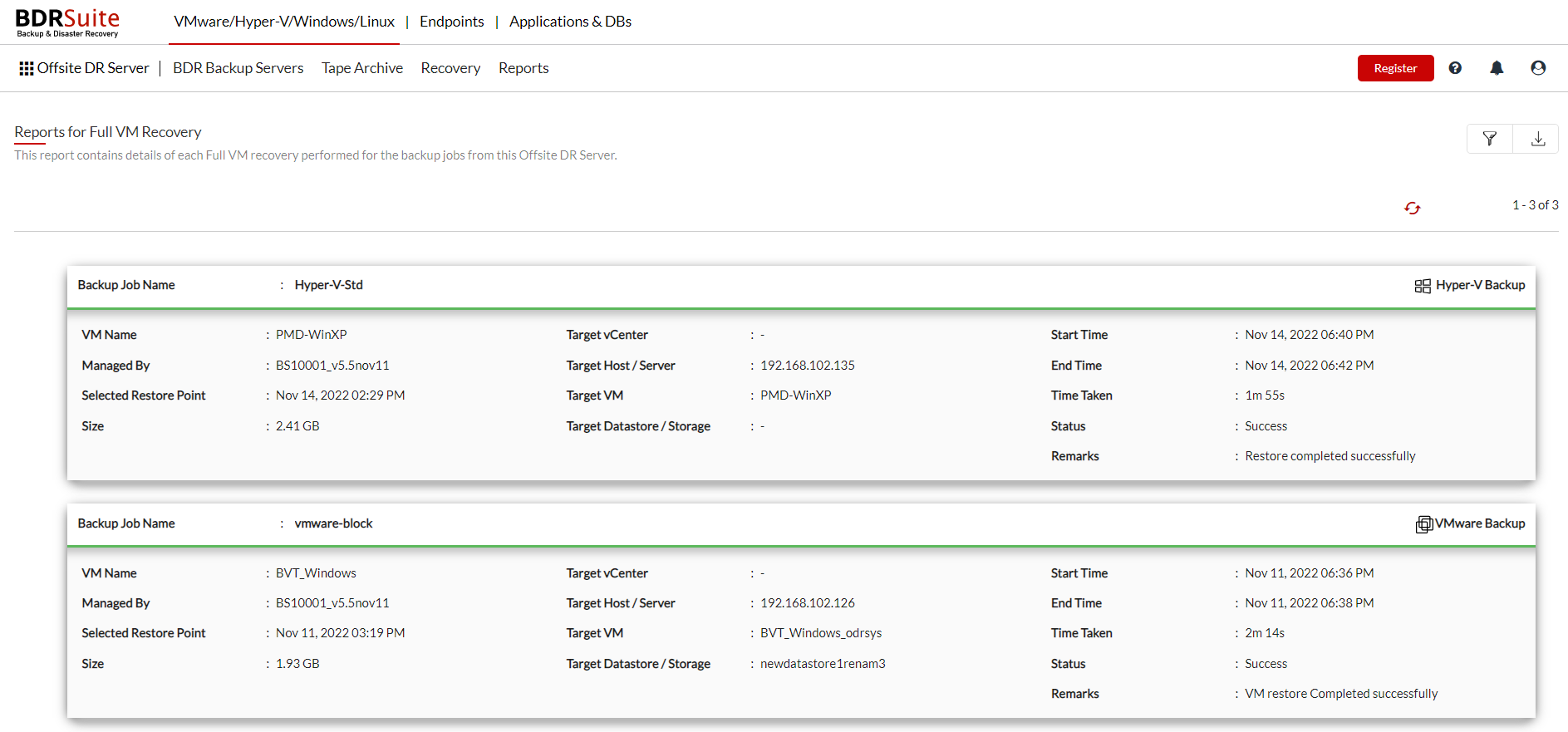Click the time taken 2m 14s
This screenshot has width=1568, height=732.
[x=1265, y=633]
